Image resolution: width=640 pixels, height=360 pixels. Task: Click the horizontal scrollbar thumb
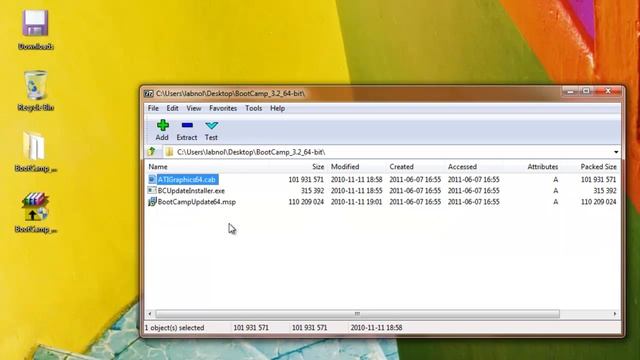pos(357,314)
